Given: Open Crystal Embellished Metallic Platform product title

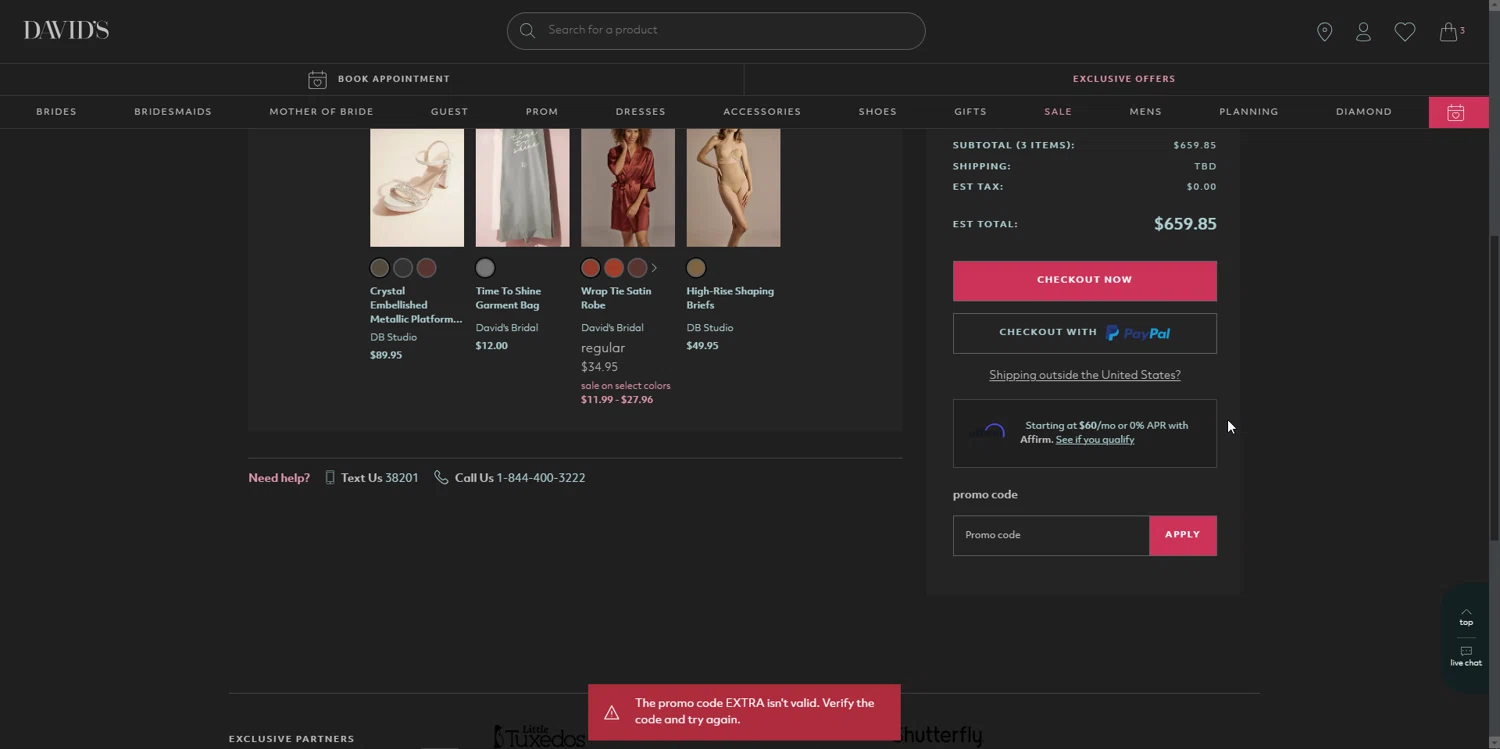Looking at the screenshot, I should click(416, 305).
